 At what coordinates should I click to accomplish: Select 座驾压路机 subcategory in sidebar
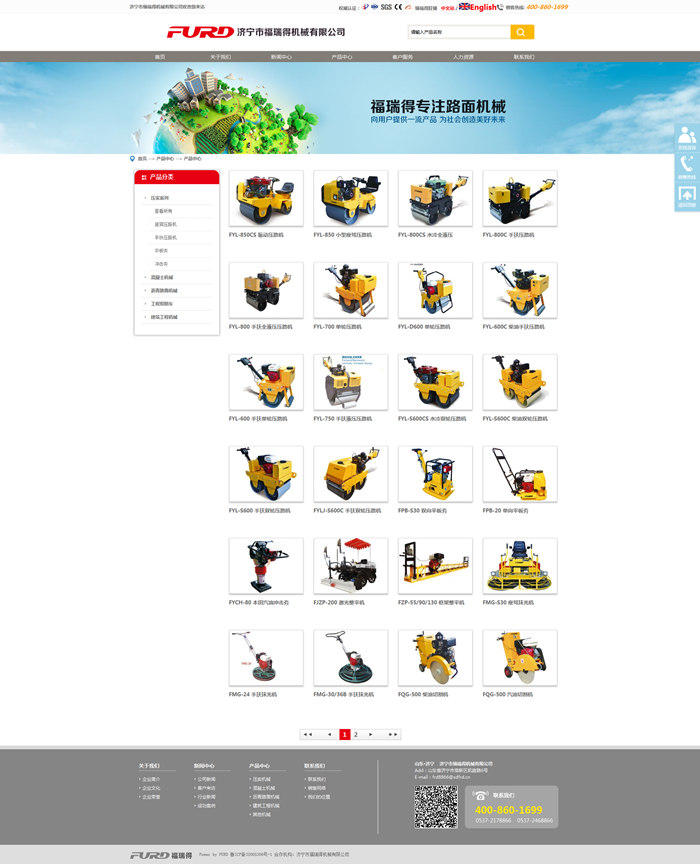pos(165,224)
